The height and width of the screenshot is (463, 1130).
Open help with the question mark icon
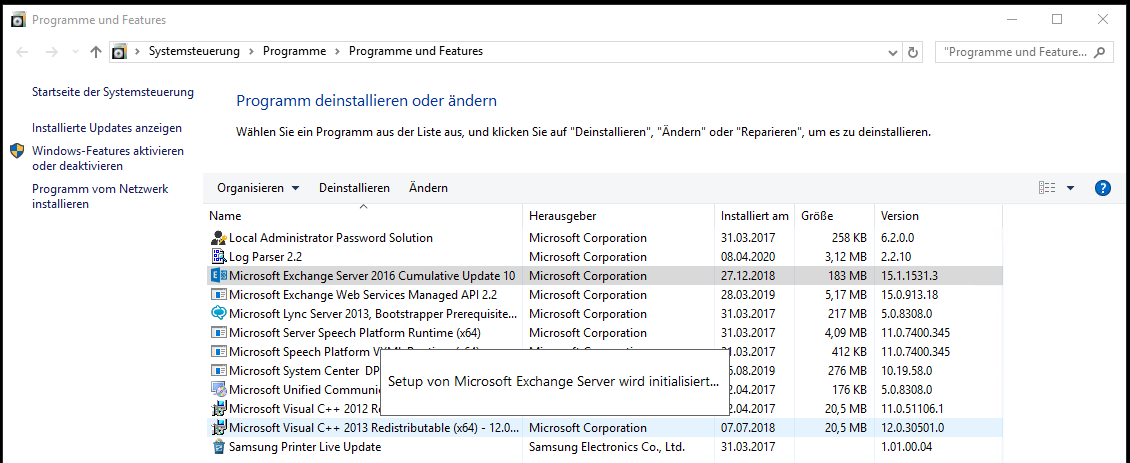(1103, 188)
